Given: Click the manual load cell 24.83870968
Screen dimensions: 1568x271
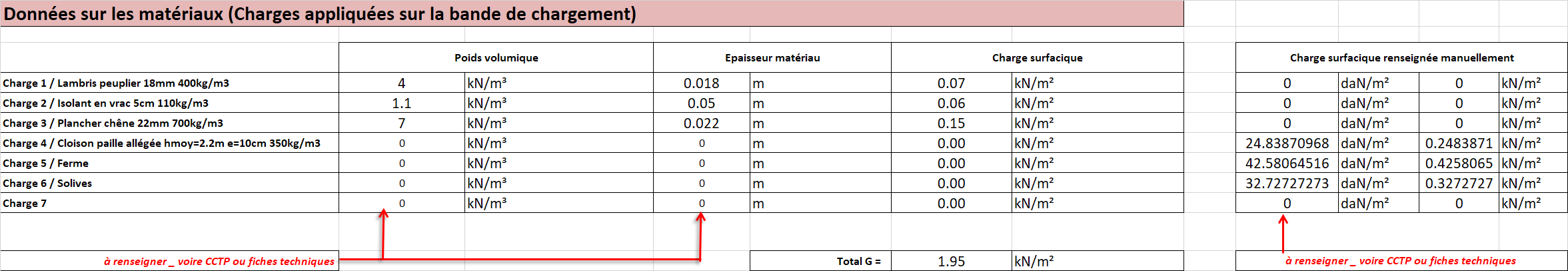Looking at the screenshot, I should pyautogui.click(x=1287, y=144).
